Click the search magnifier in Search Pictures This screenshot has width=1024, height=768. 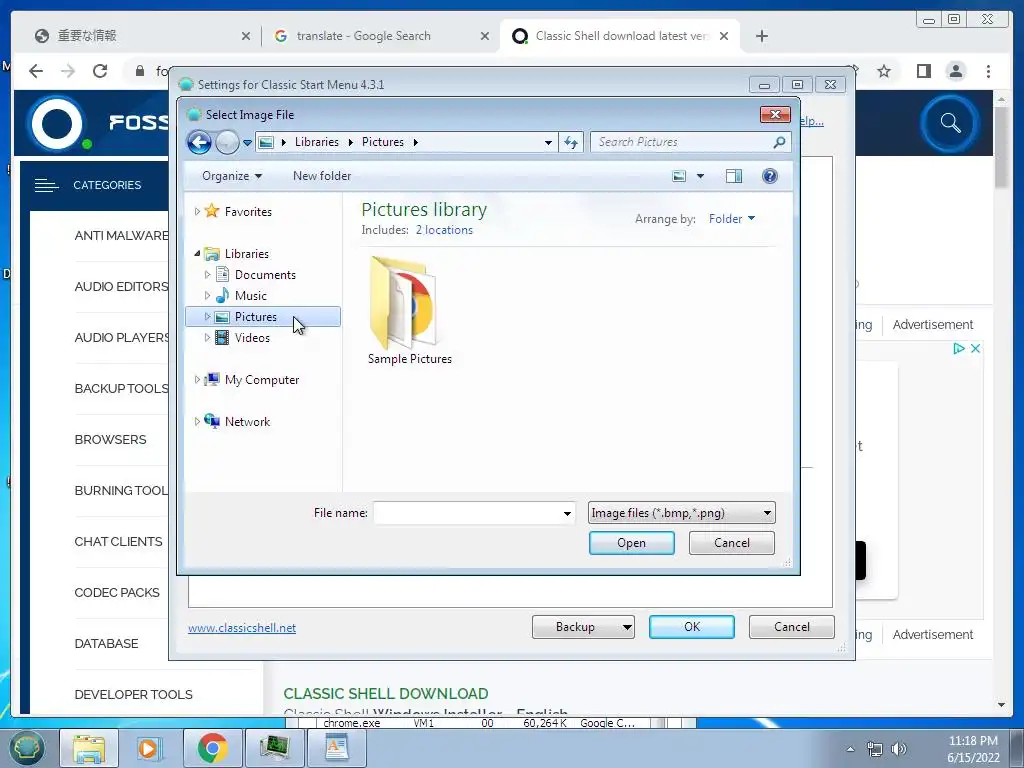tap(779, 142)
